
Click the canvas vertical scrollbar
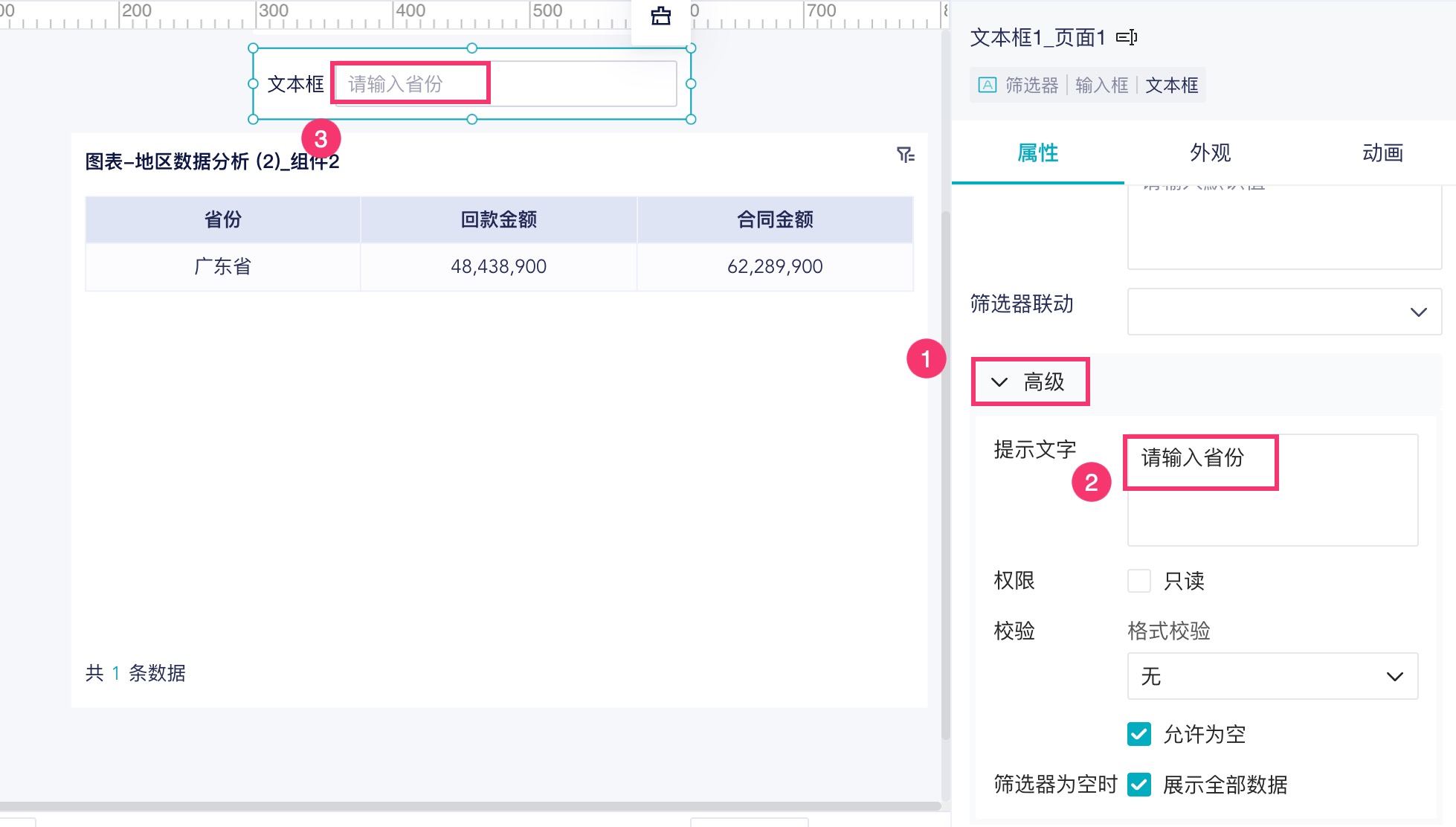[x=945, y=476]
